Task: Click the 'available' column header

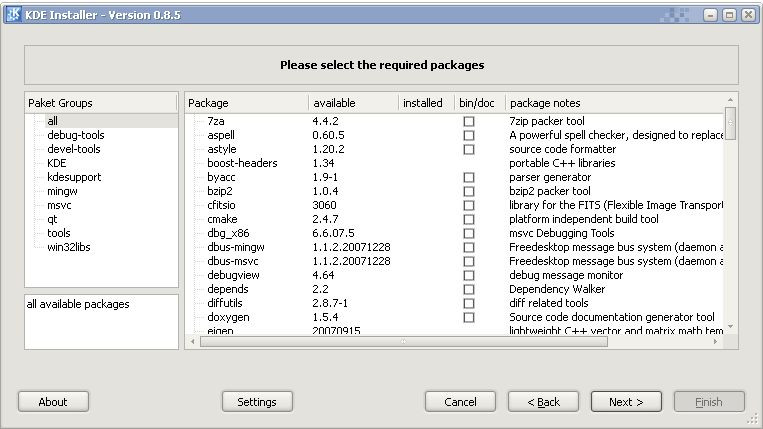Action: point(353,103)
